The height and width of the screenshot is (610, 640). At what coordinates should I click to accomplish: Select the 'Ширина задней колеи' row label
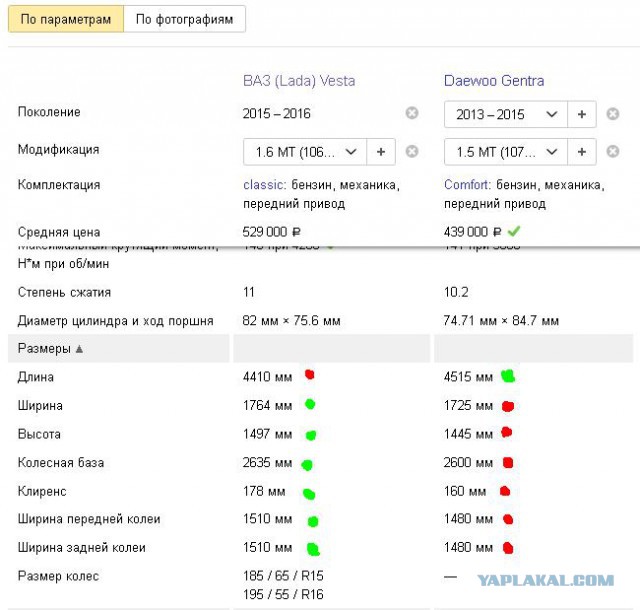tap(82, 548)
